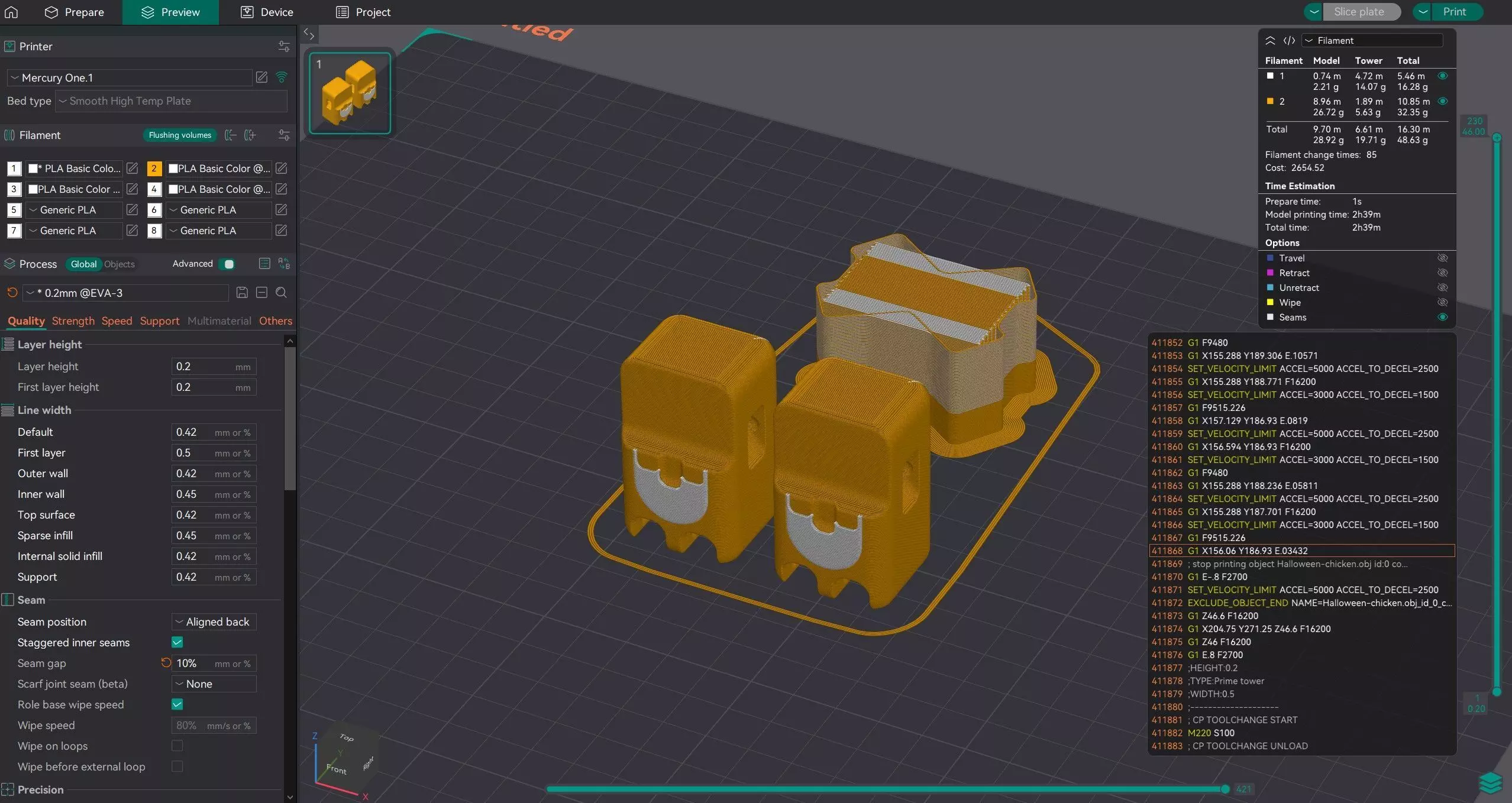Image resolution: width=1512 pixels, height=803 pixels.
Task: Open Bed type Smooth High Temp Plate dropdown
Action: (171, 101)
